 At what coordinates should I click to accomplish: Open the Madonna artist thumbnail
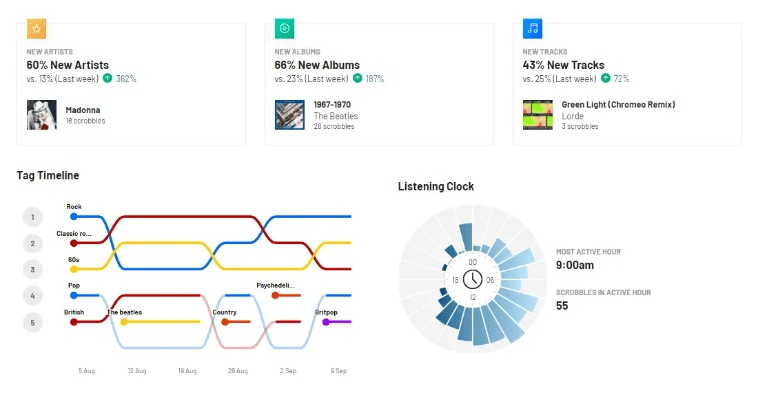pos(41,115)
